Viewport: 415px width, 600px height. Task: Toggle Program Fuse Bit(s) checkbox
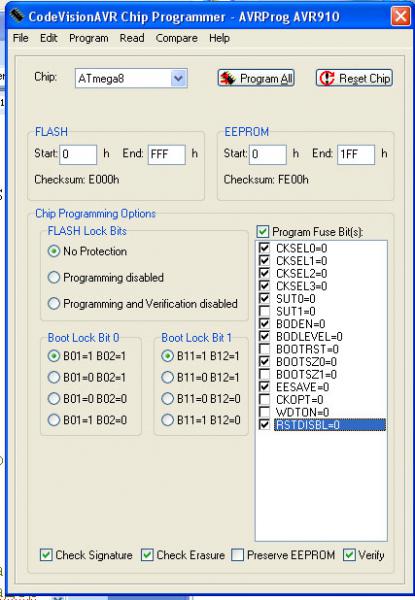point(263,232)
